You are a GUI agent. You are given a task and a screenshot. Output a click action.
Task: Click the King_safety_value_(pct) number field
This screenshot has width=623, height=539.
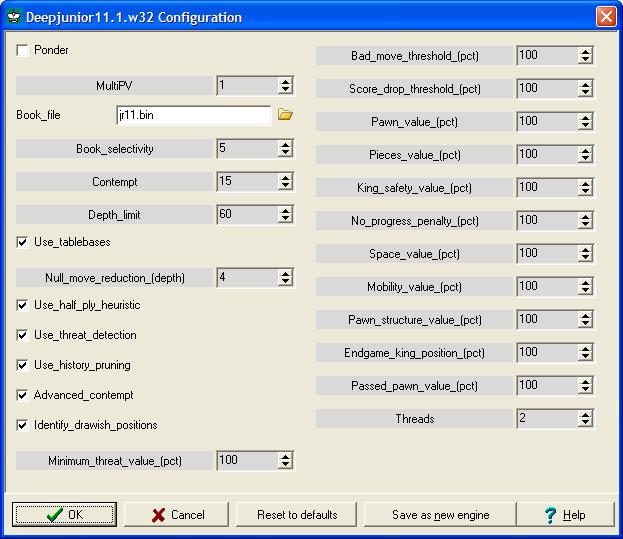546,187
